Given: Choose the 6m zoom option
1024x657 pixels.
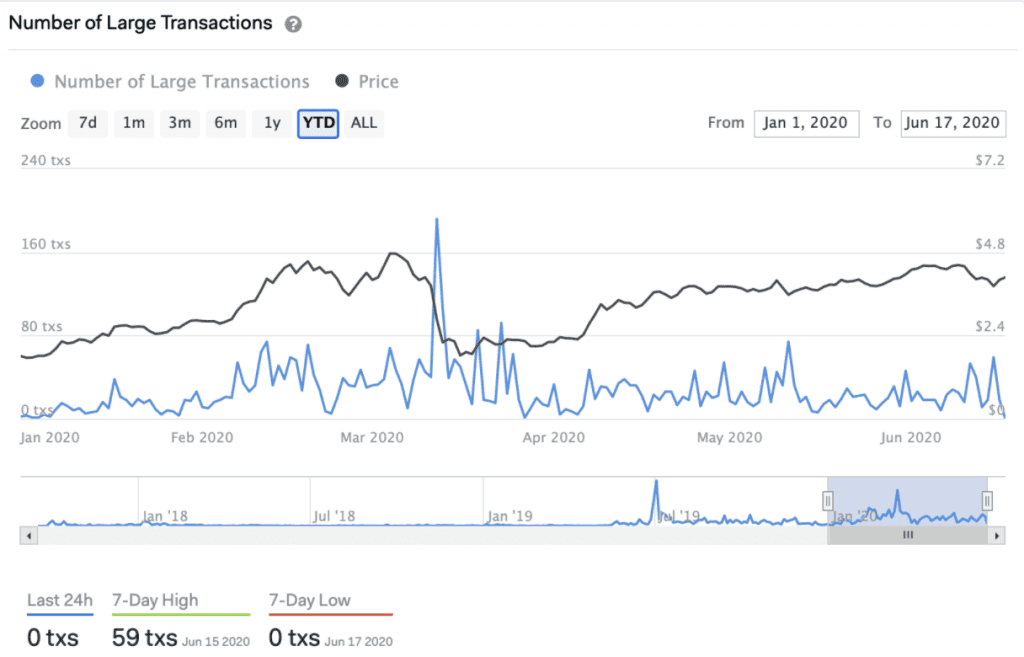Looking at the screenshot, I should (x=226, y=123).
